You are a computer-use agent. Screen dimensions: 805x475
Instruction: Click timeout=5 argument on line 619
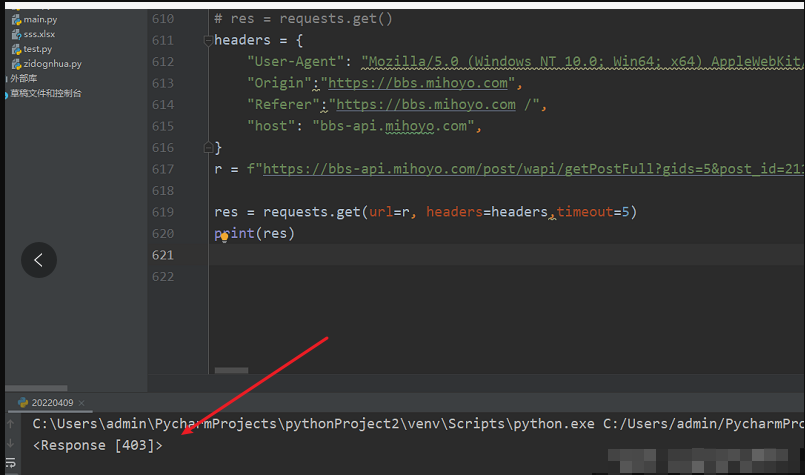click(x=592, y=212)
